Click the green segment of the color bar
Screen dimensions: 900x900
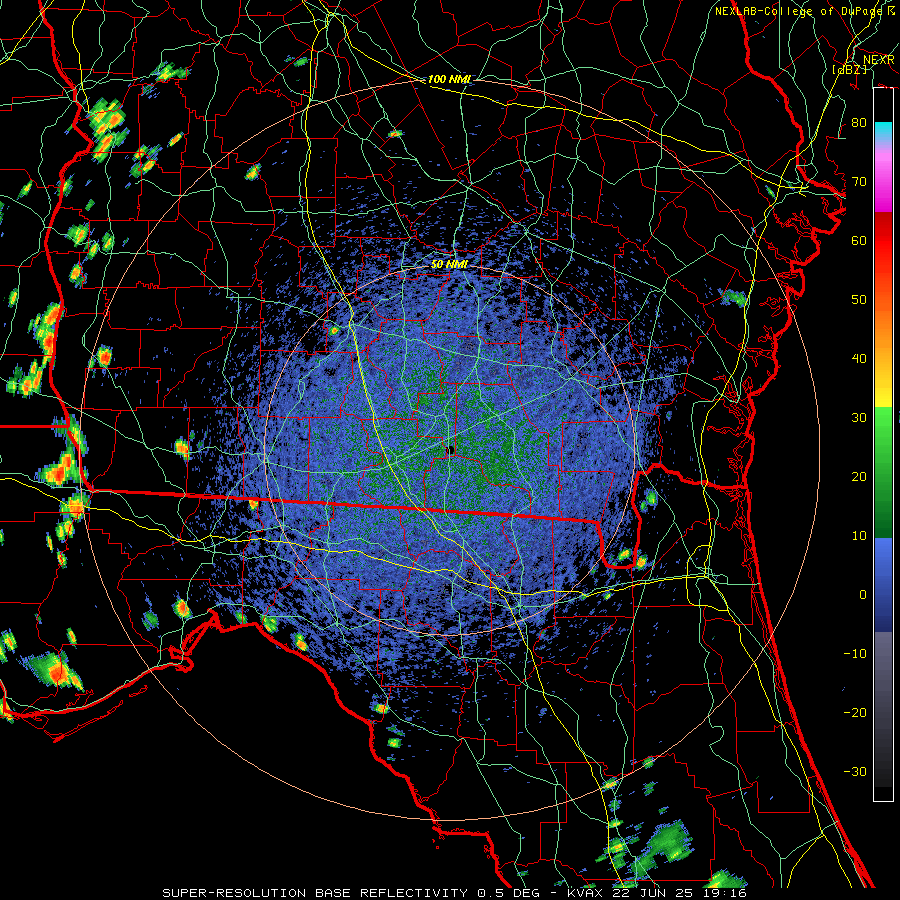pyautogui.click(x=883, y=472)
